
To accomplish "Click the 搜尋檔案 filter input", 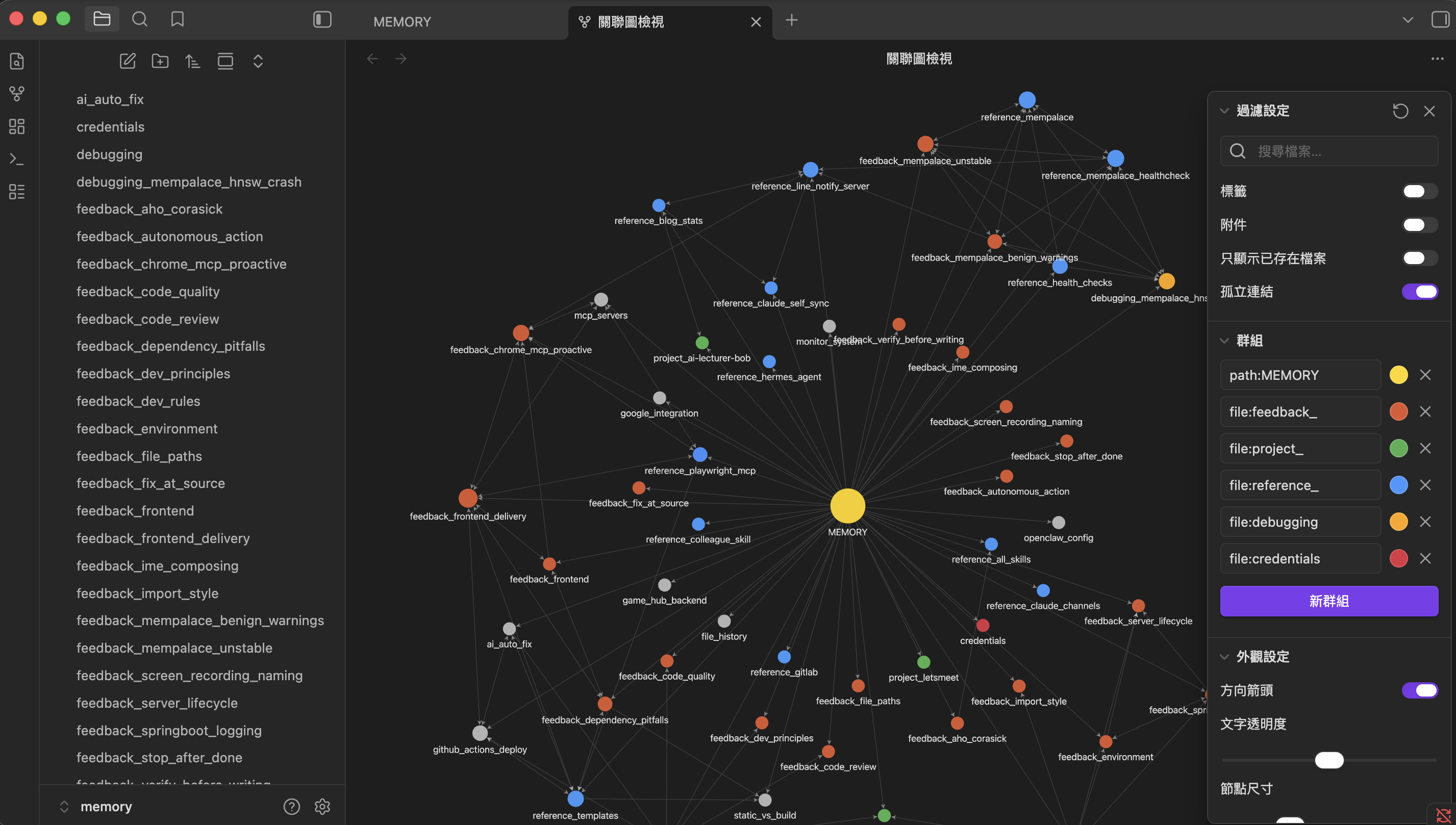I will click(x=1328, y=151).
